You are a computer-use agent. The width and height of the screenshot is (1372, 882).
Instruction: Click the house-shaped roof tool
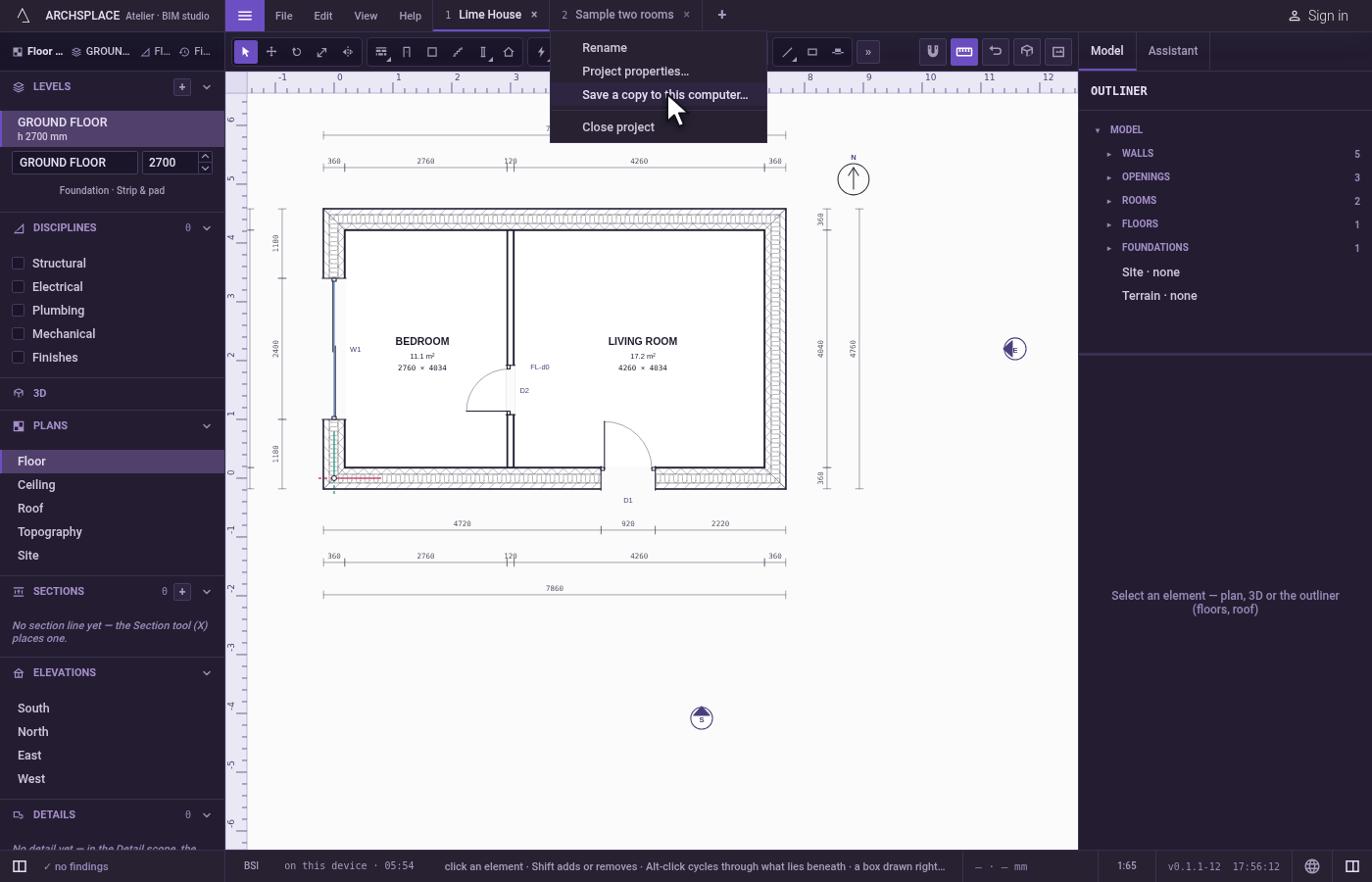click(509, 52)
